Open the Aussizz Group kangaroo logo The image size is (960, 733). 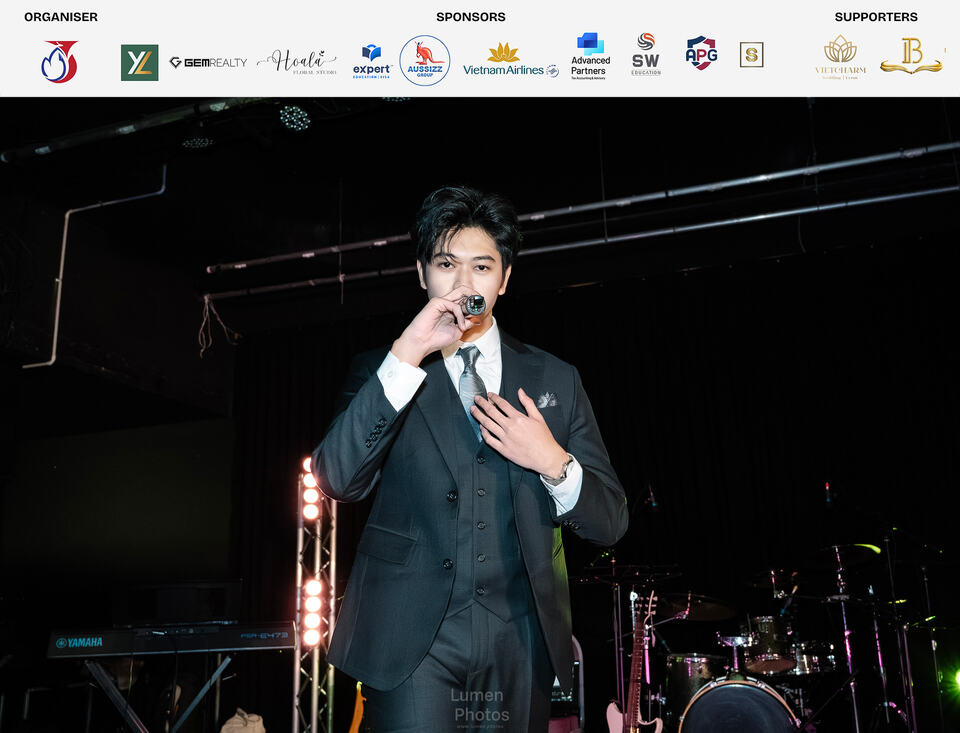[425, 61]
